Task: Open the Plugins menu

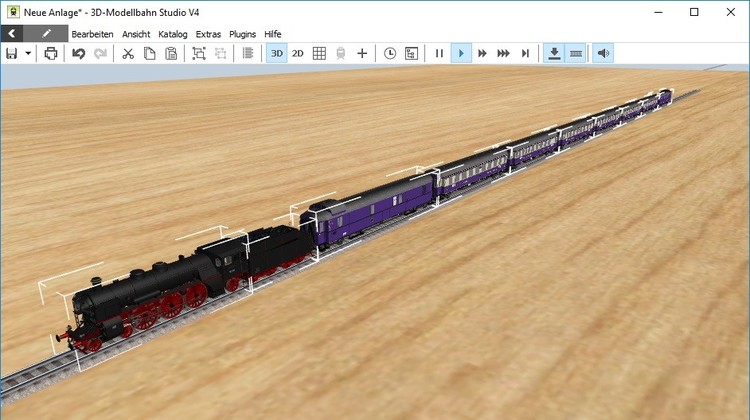Action: [243, 34]
